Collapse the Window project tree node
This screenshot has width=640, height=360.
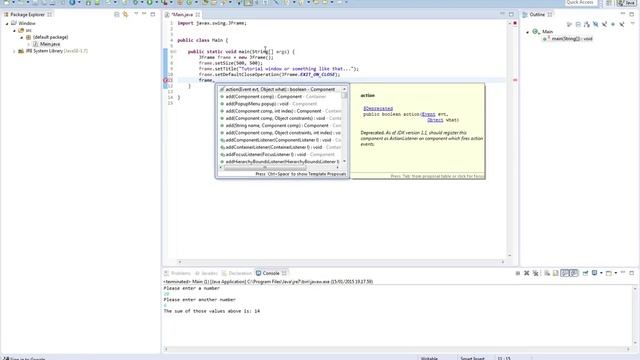(7, 24)
